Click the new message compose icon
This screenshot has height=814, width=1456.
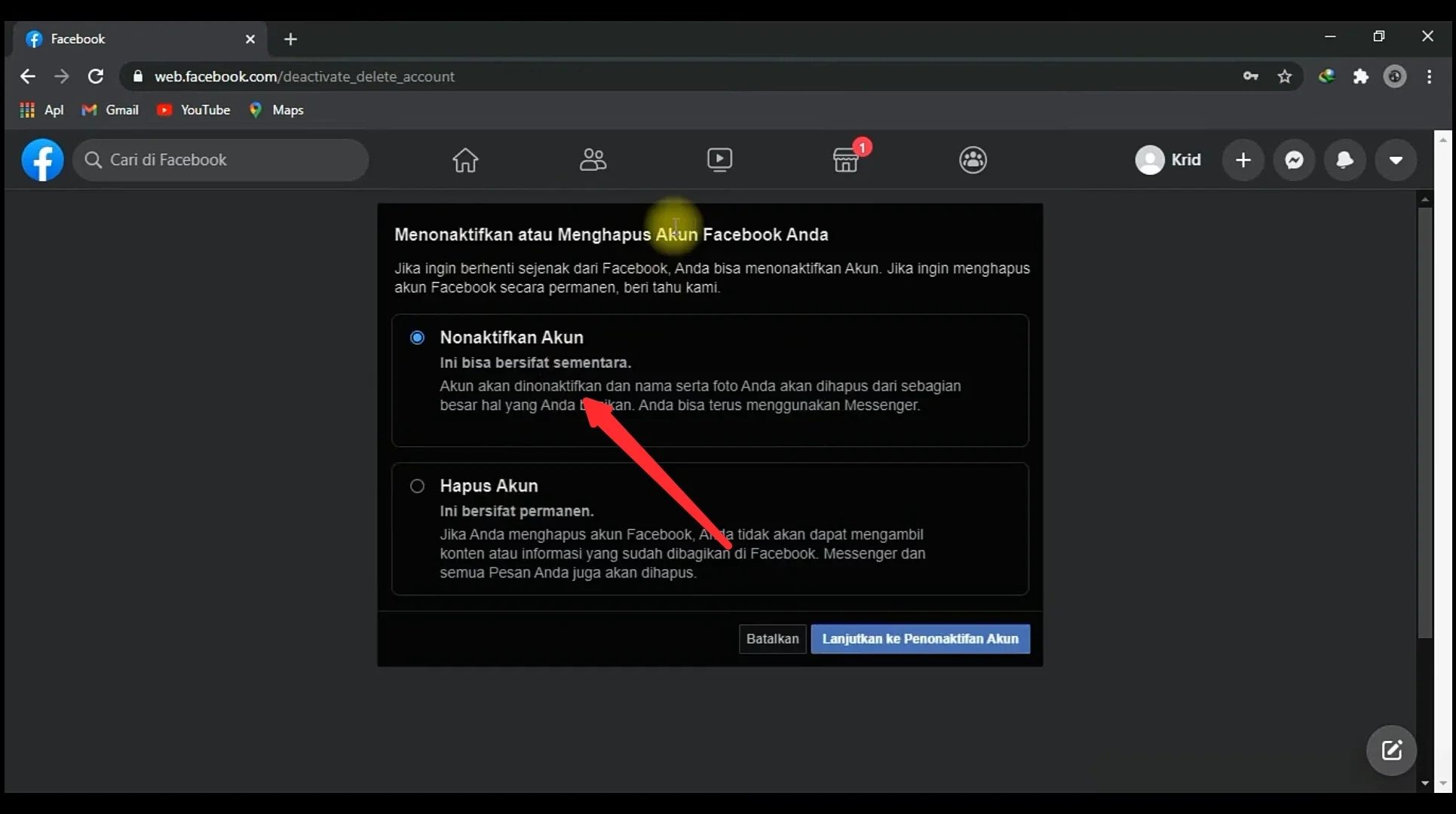[1391, 751]
